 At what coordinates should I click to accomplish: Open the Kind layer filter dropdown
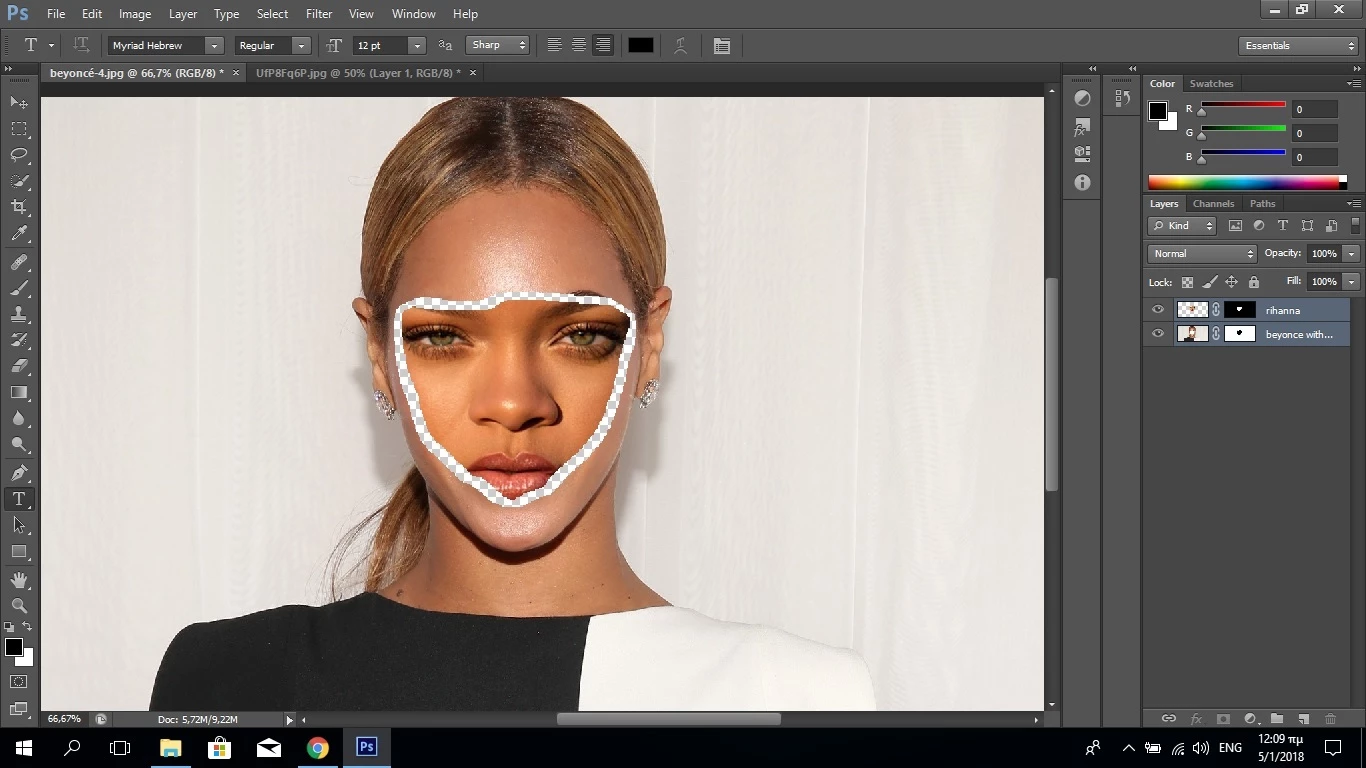click(1182, 226)
